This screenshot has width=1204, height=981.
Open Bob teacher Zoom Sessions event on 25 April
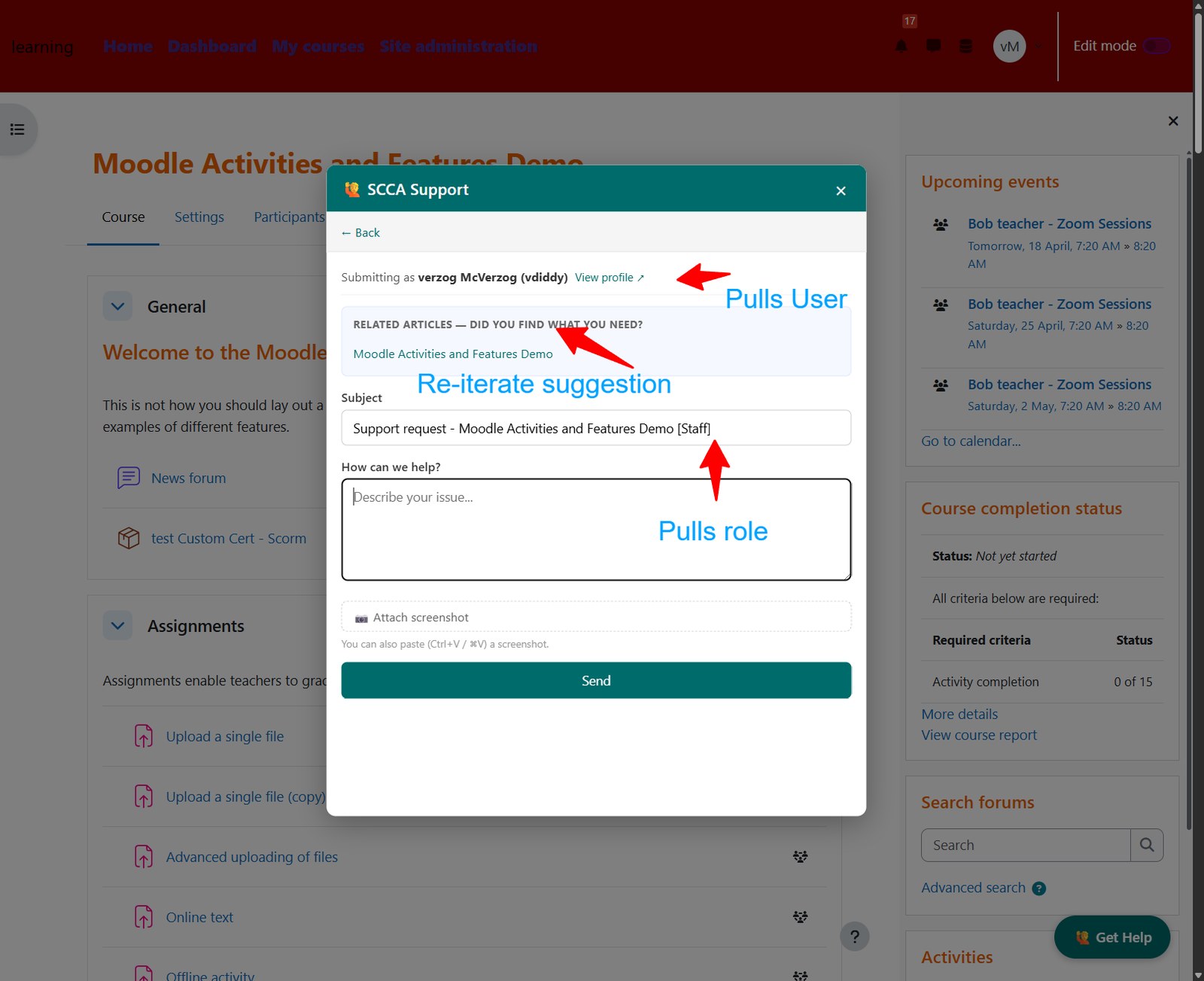click(1060, 304)
